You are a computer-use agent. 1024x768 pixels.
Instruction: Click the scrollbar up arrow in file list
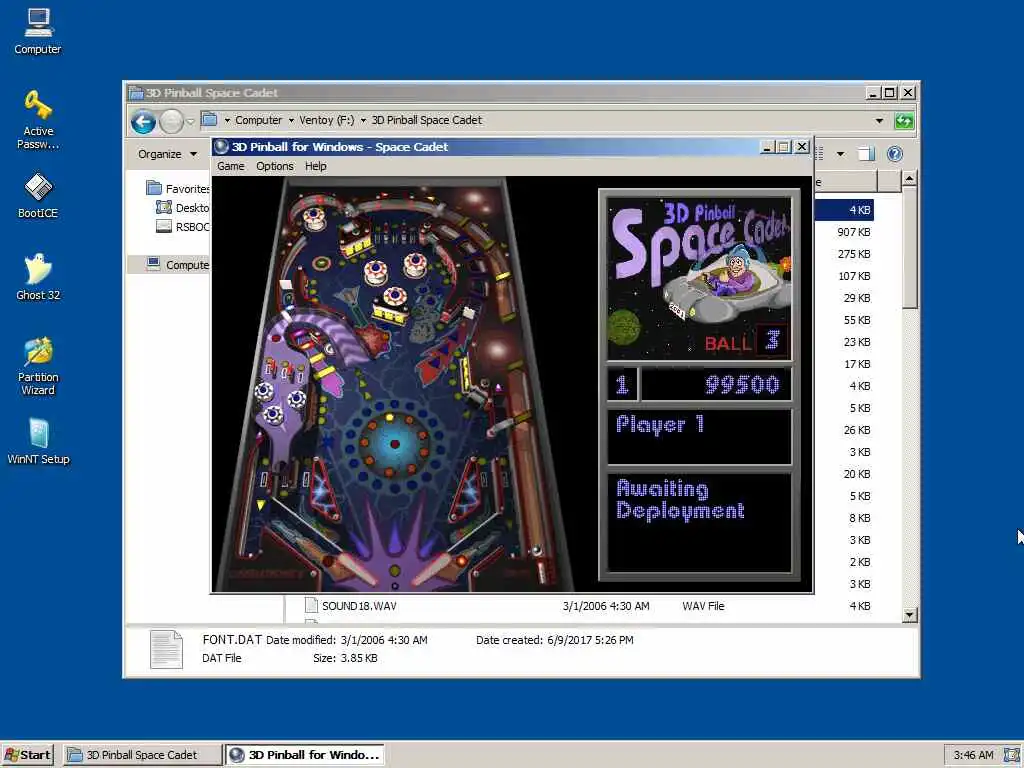click(x=909, y=178)
